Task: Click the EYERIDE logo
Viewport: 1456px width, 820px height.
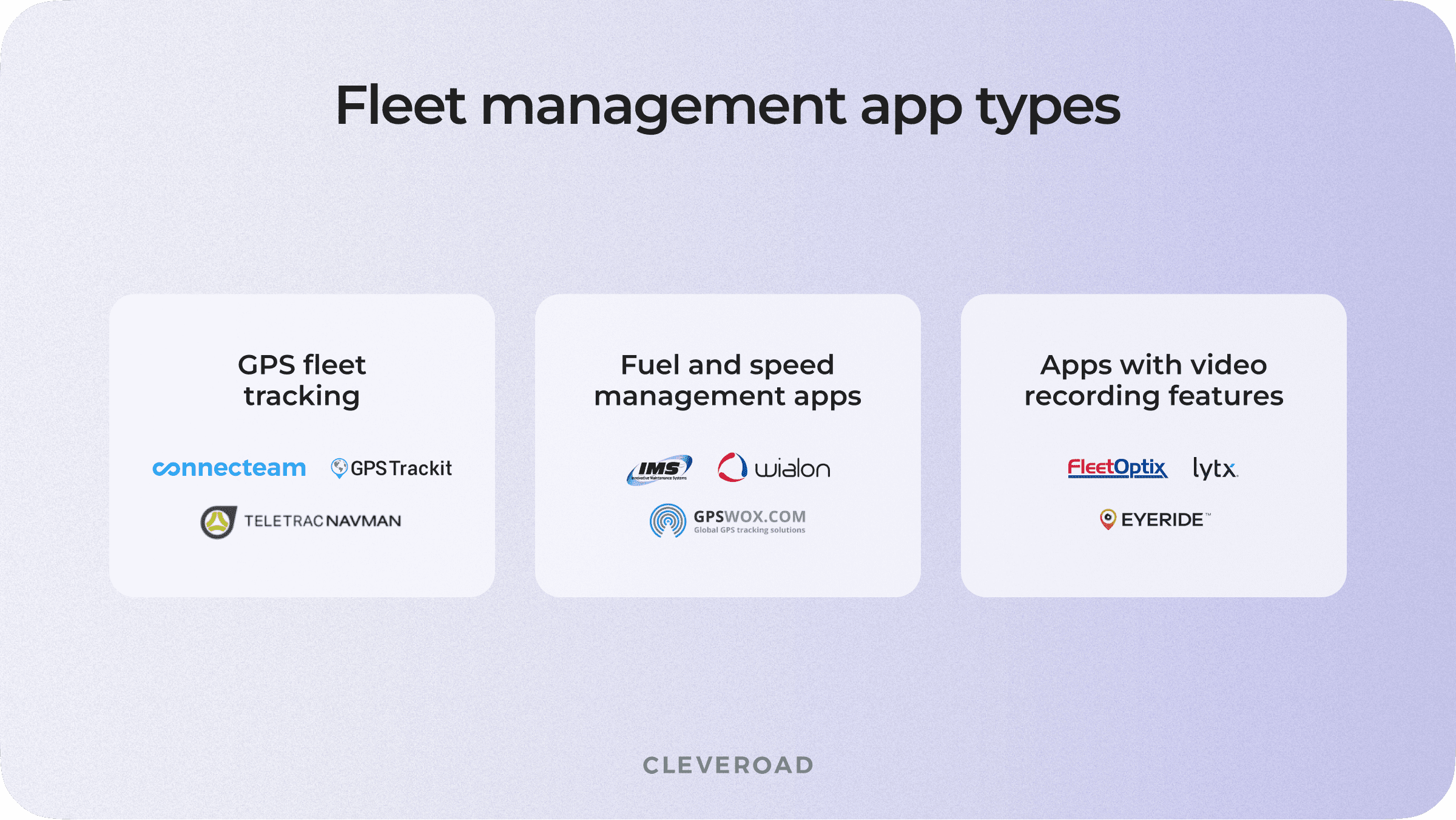Action: pos(1155,520)
